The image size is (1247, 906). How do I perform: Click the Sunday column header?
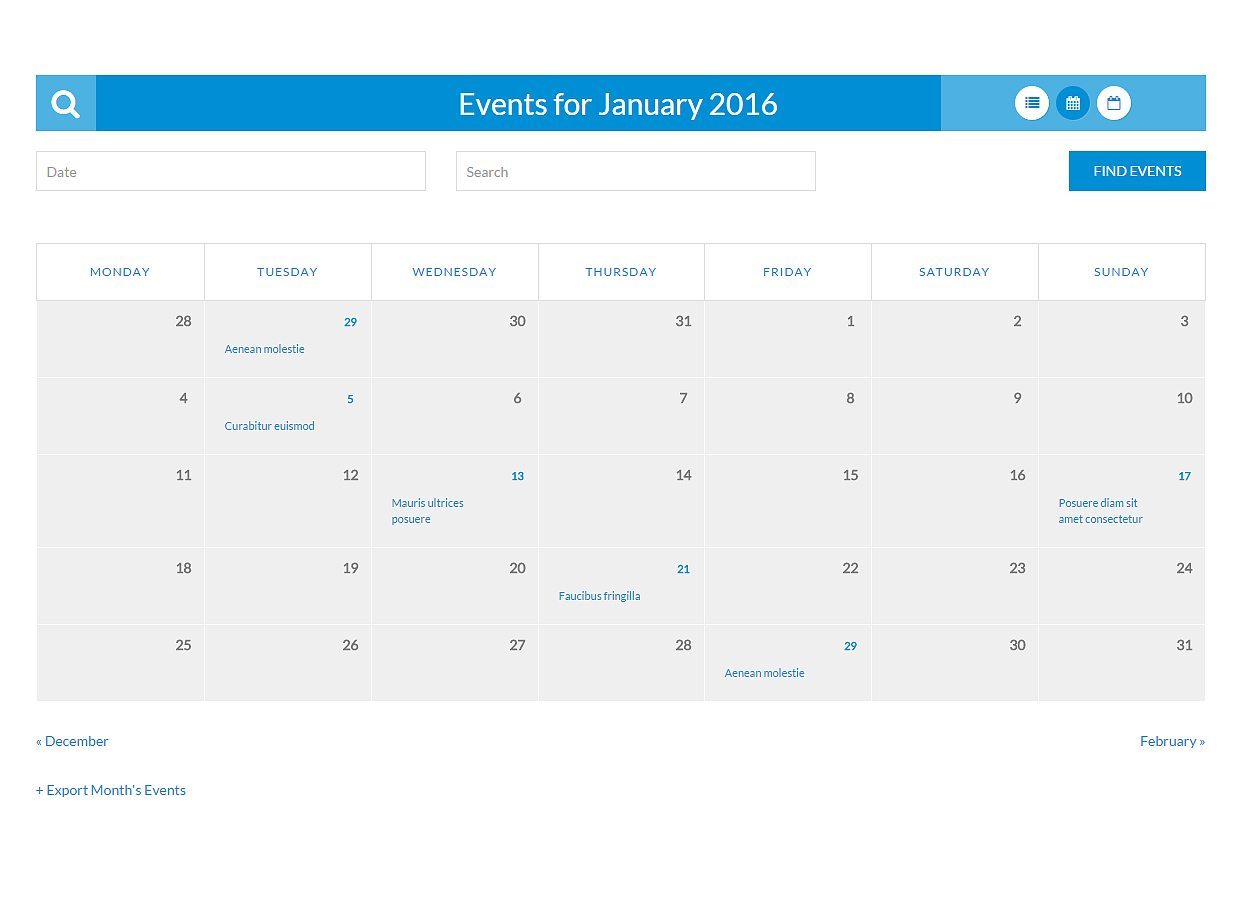click(1121, 272)
